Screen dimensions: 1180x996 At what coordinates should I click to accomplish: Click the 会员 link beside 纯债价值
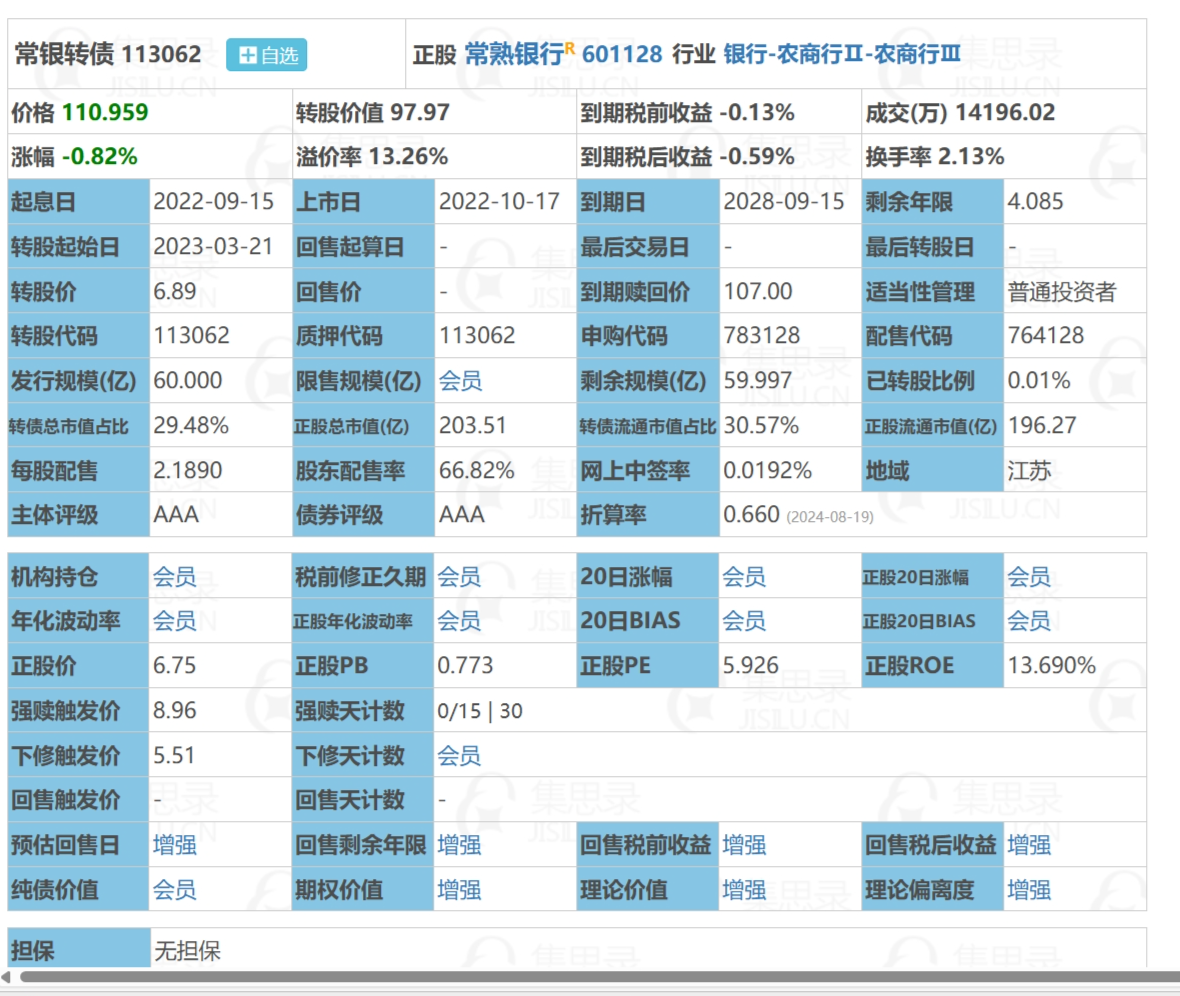174,890
